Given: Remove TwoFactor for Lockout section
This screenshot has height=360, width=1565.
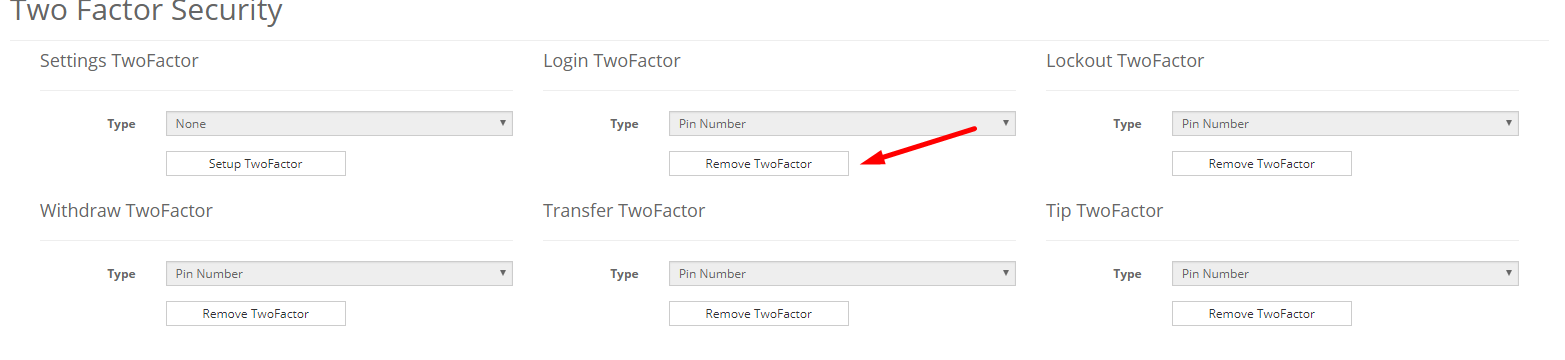Looking at the screenshot, I should pos(1262,164).
